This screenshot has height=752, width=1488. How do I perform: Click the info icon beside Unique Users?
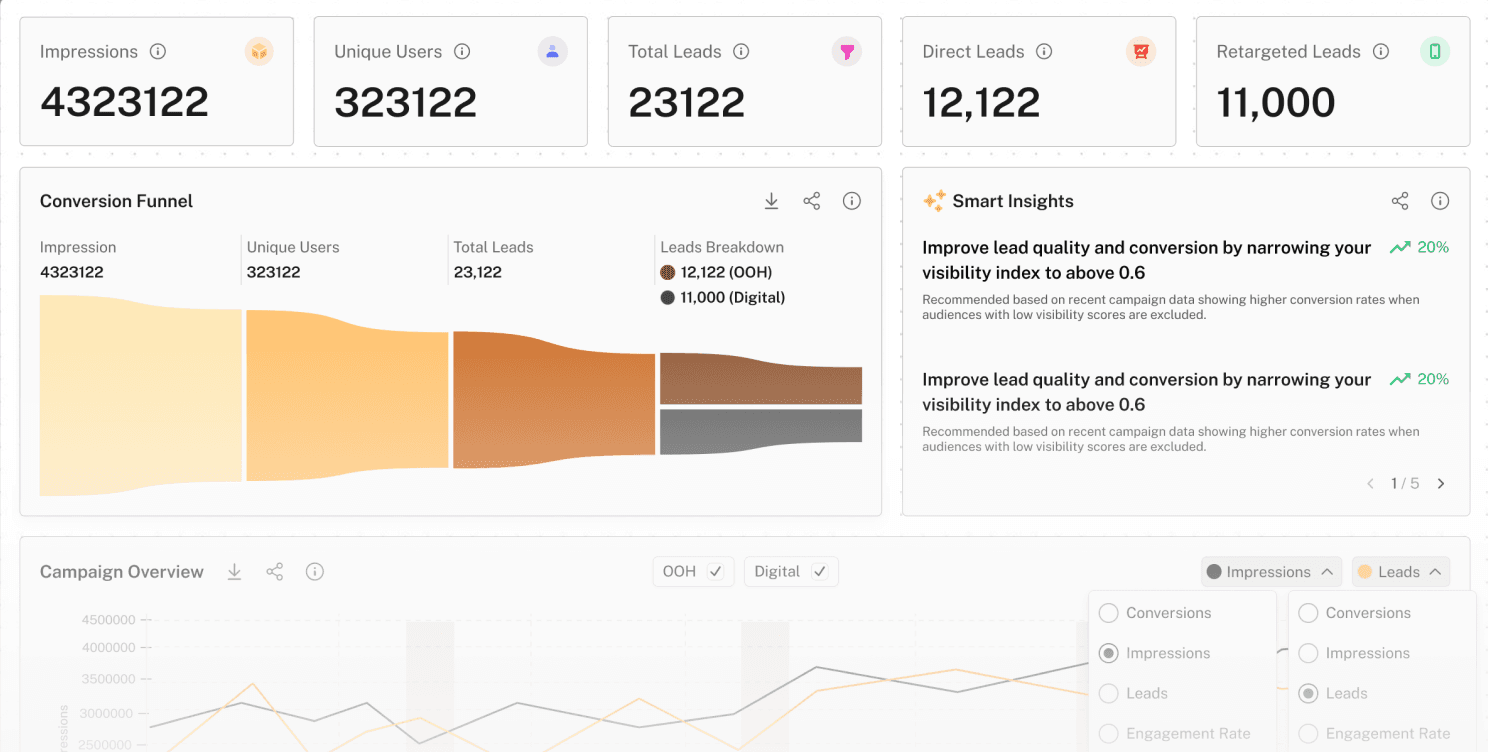(462, 52)
